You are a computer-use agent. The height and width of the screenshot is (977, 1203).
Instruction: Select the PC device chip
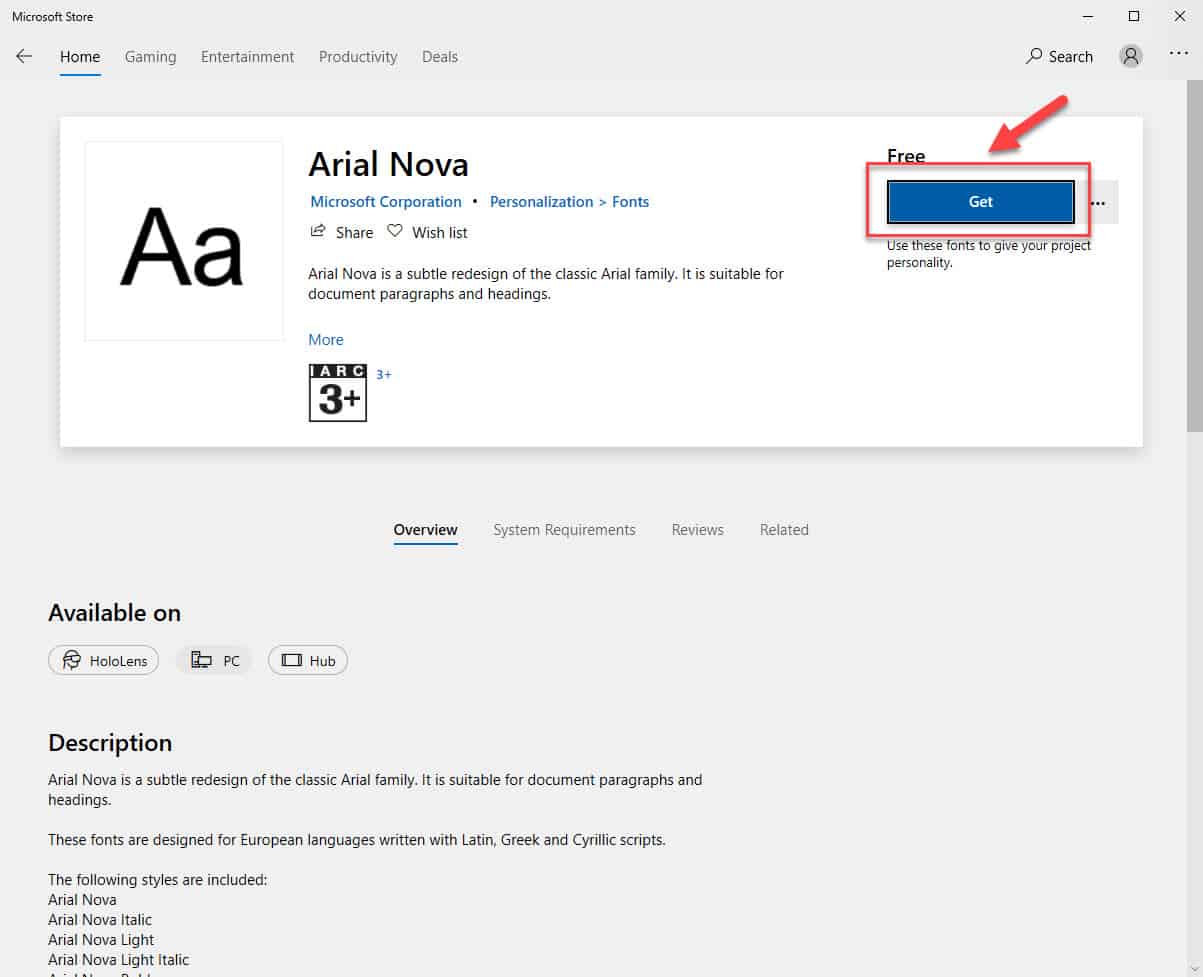[x=215, y=660]
